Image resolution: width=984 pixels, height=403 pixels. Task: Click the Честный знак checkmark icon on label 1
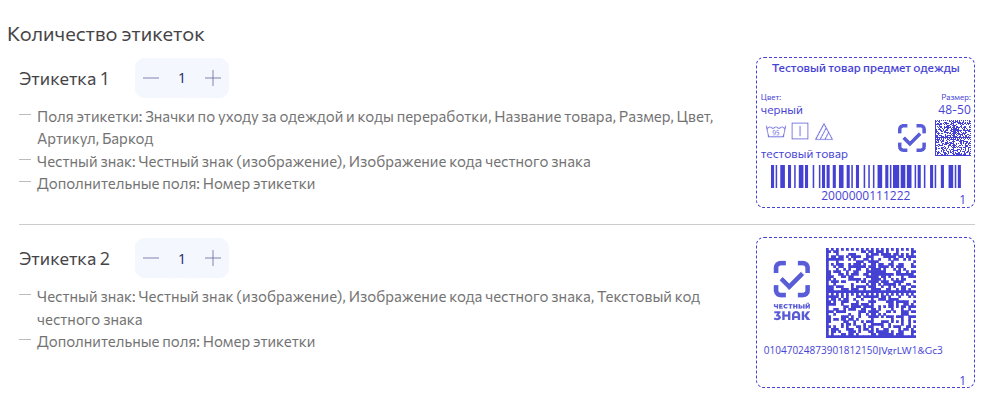(x=911, y=138)
